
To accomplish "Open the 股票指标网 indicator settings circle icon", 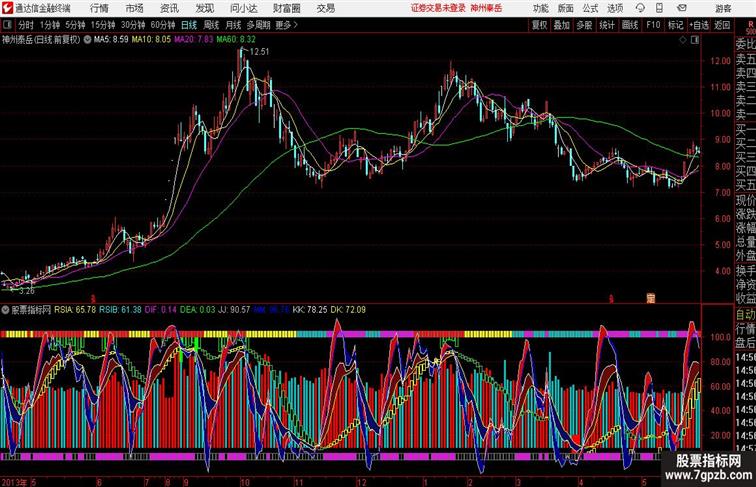I will click(x=5, y=310).
